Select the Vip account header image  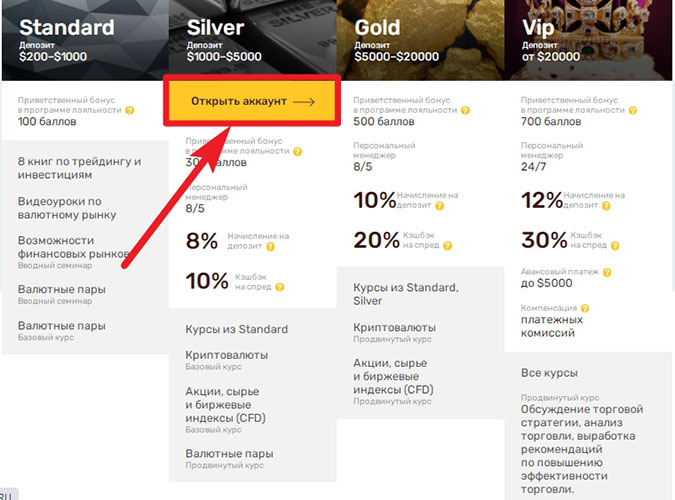tap(588, 40)
